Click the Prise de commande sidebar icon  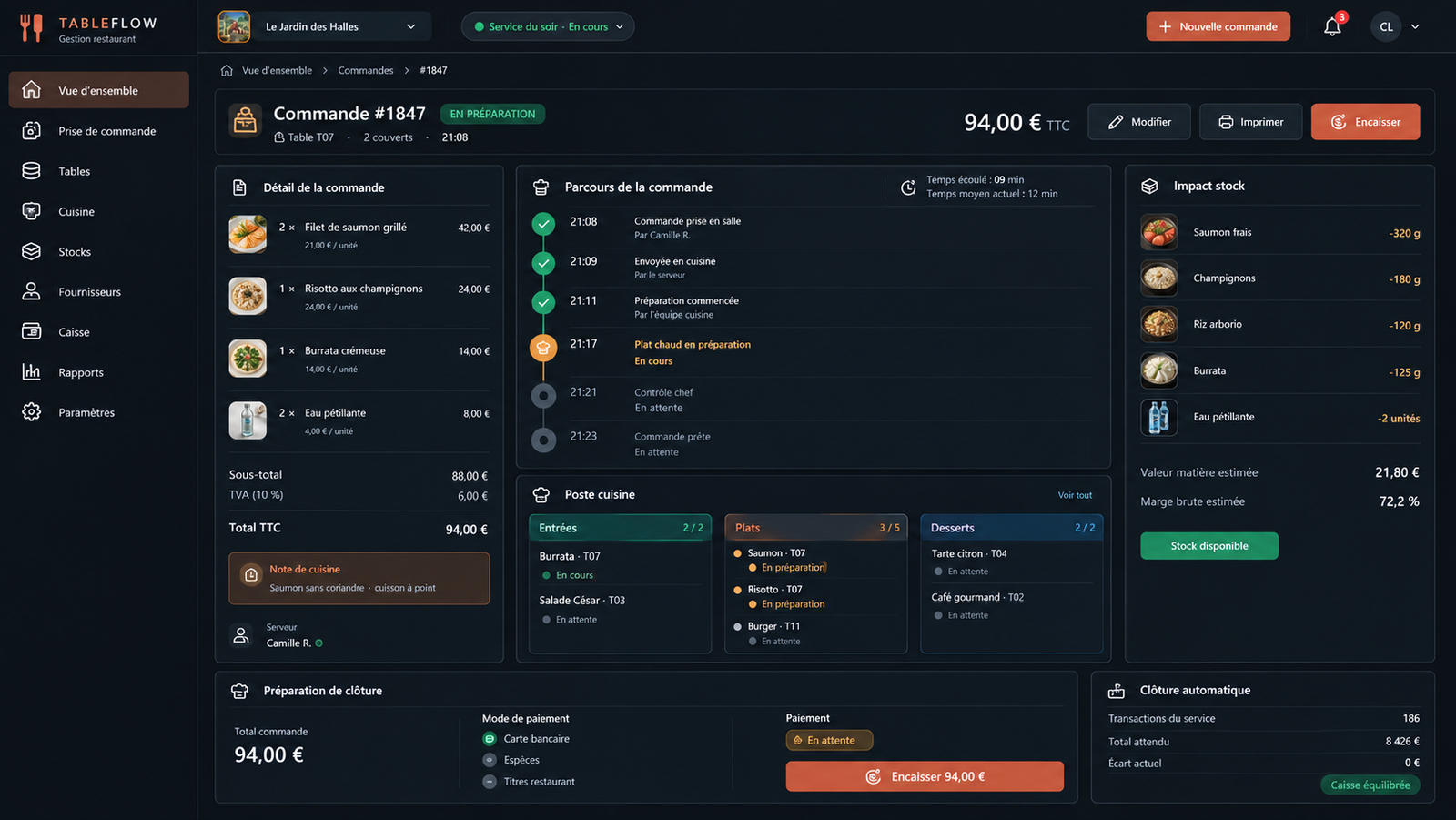pos(31,131)
